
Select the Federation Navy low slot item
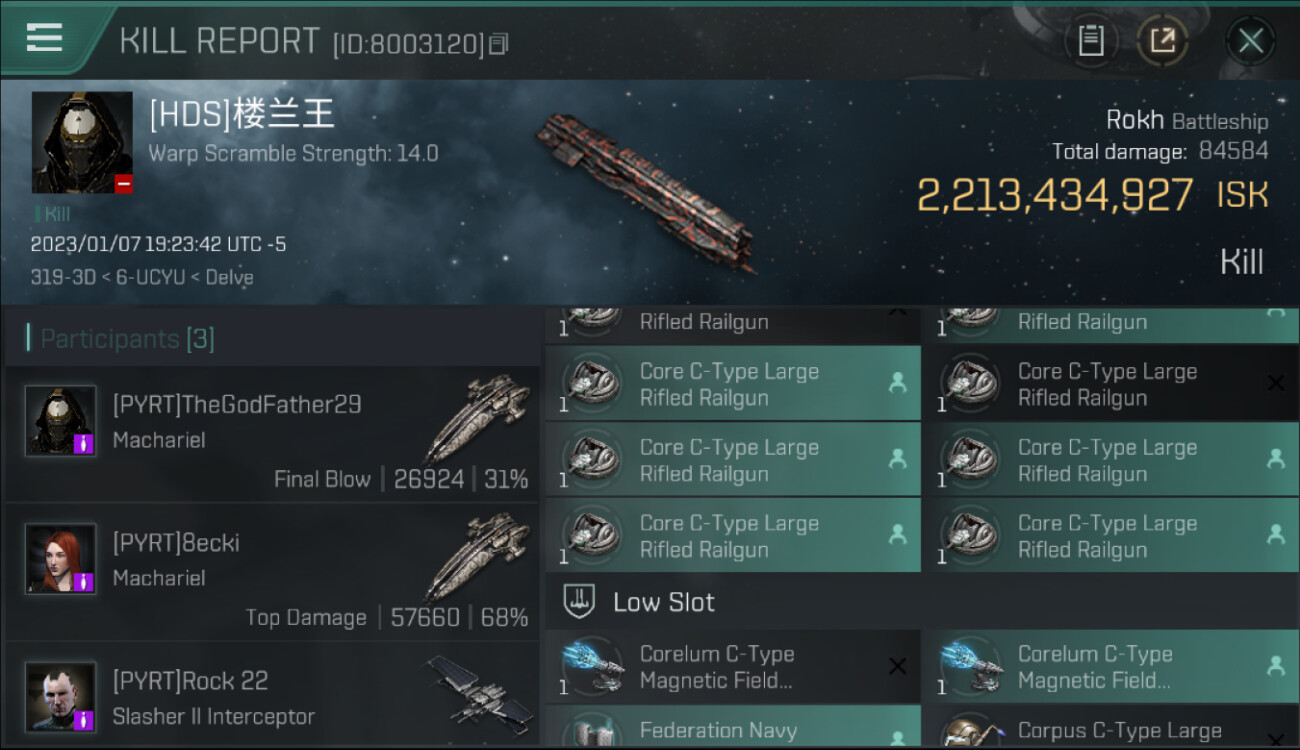733,726
